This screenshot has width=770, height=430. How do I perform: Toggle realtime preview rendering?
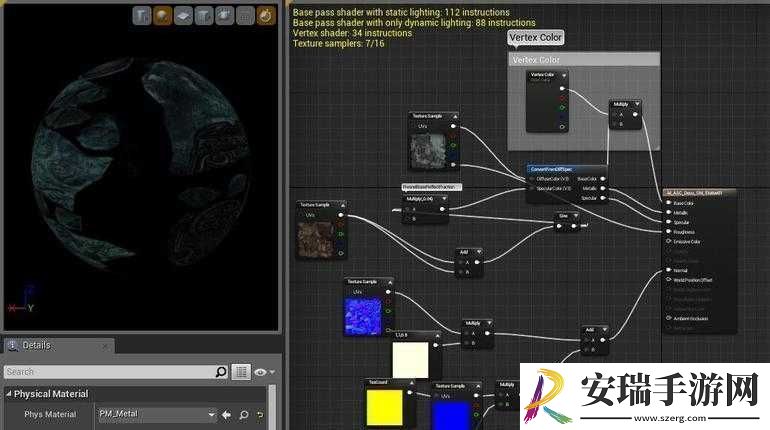click(x=266, y=16)
